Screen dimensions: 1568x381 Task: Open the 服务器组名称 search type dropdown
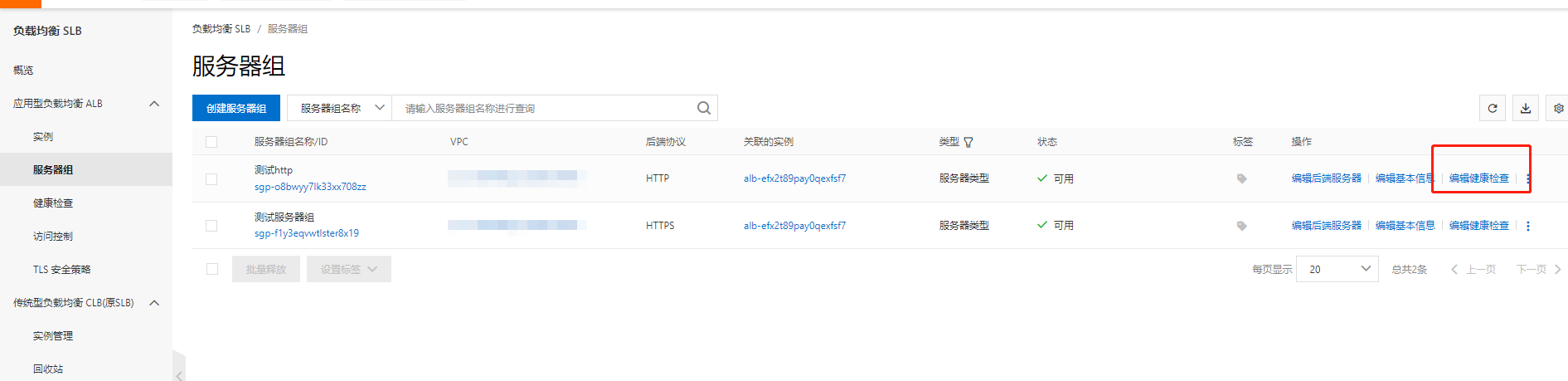(x=339, y=108)
